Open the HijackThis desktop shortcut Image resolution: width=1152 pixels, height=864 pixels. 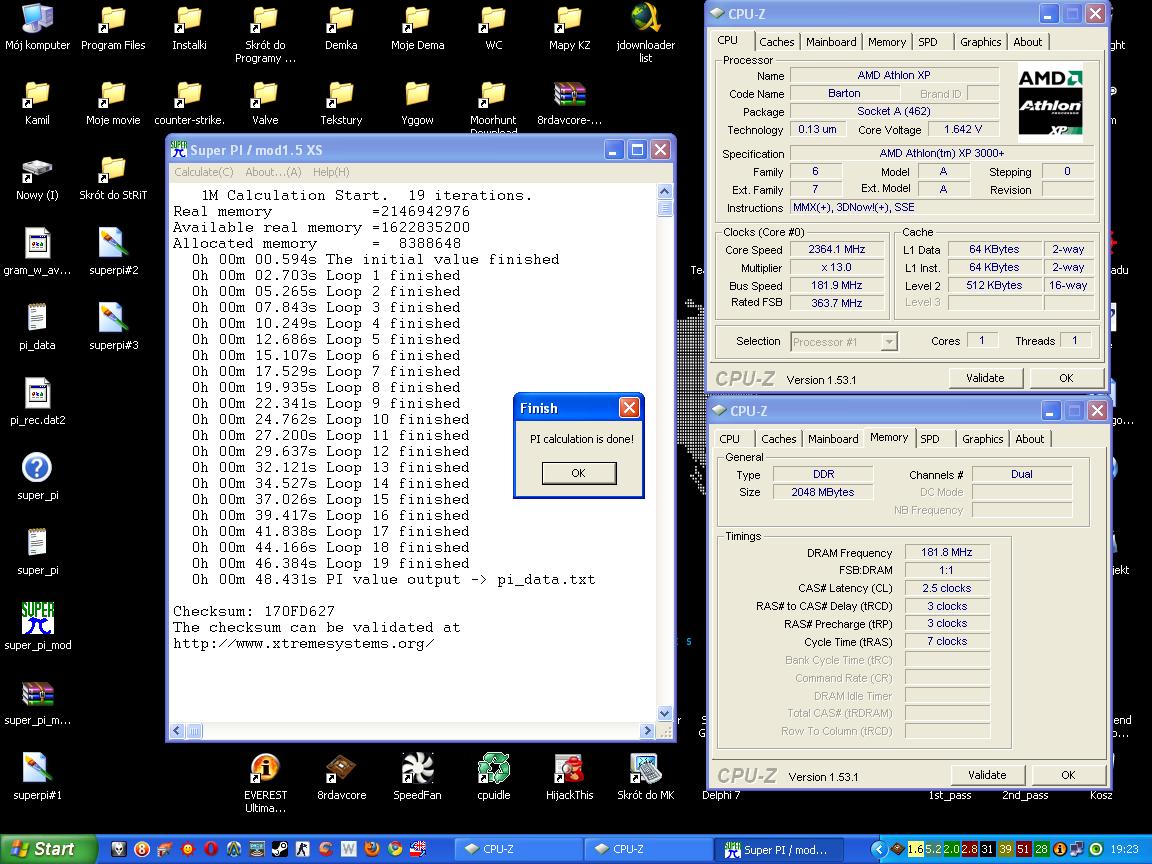tap(569, 769)
